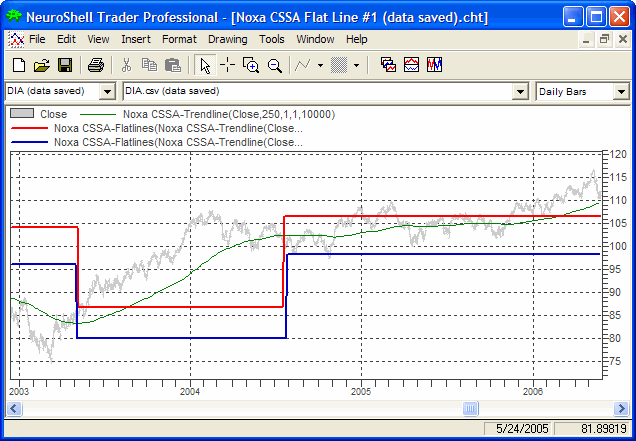Click the 2004 label on time axis
636x441 pixels.
pos(190,392)
